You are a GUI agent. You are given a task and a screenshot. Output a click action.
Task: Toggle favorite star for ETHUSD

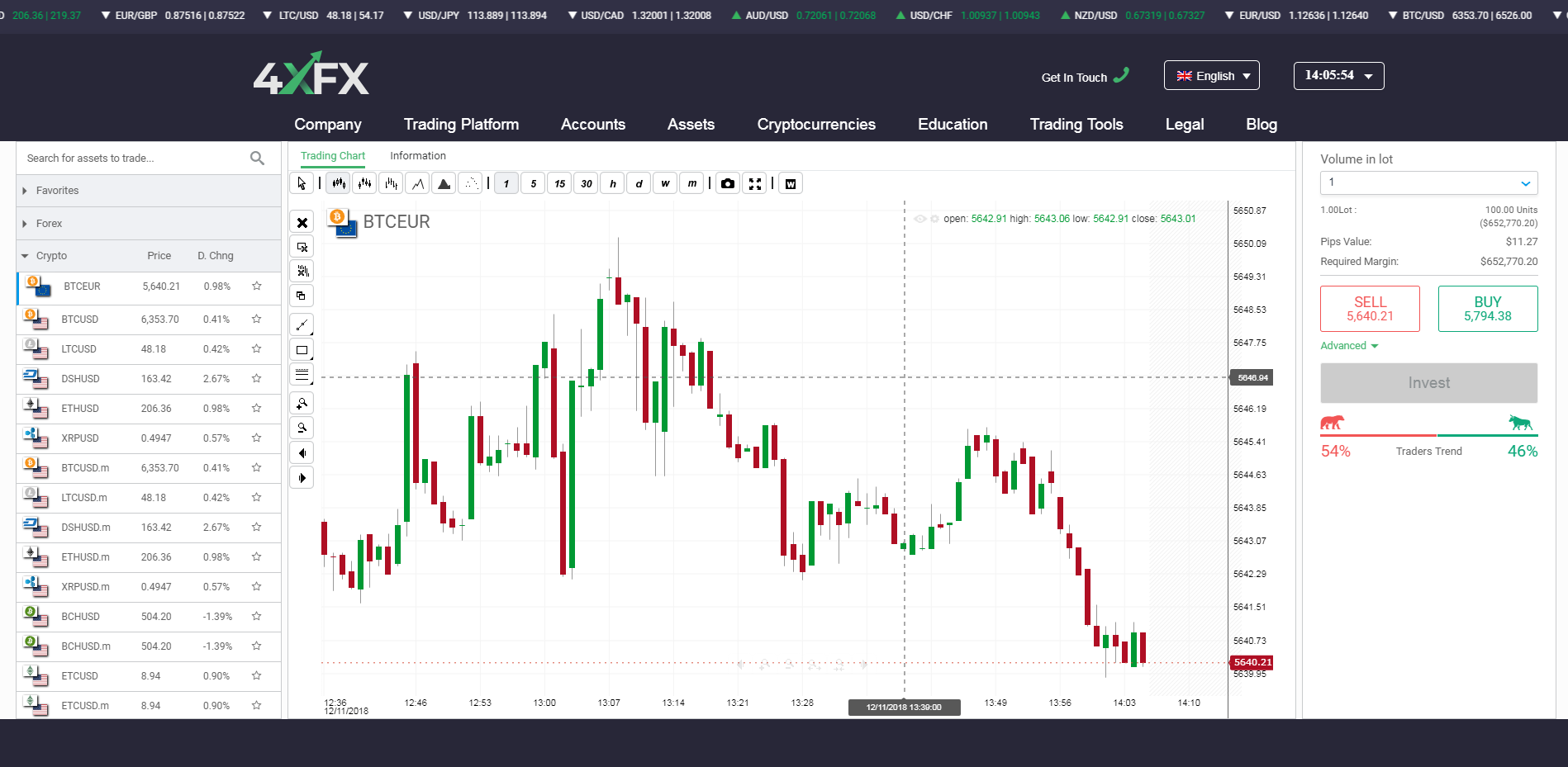pos(257,409)
